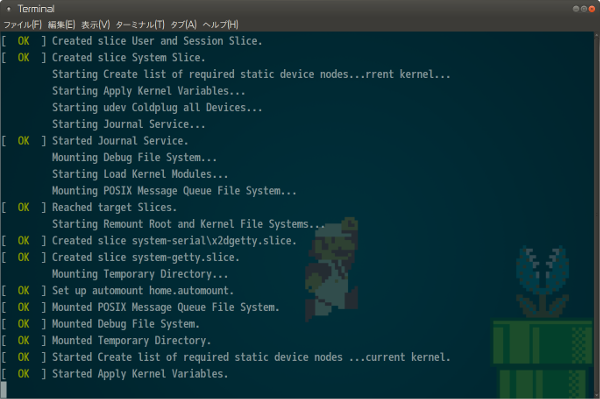The width and height of the screenshot is (600, 399).
Task: Open the ファイル(F) menu
Action: point(23,25)
